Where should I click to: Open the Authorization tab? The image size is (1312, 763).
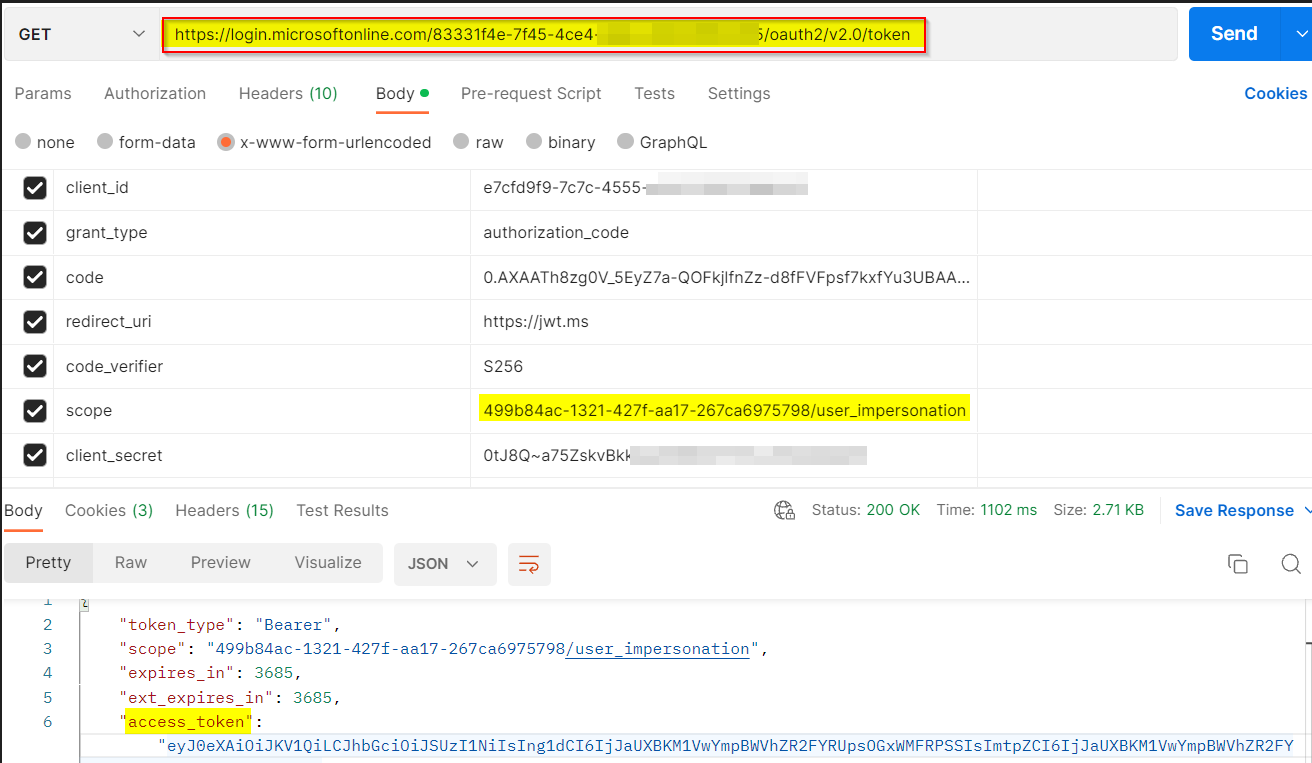pyautogui.click(x=155, y=94)
